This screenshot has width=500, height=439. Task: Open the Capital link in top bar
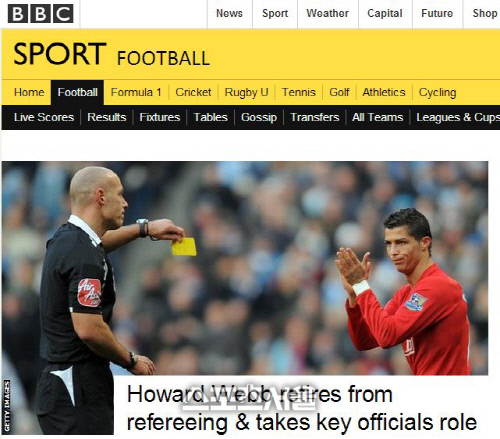[x=385, y=13]
